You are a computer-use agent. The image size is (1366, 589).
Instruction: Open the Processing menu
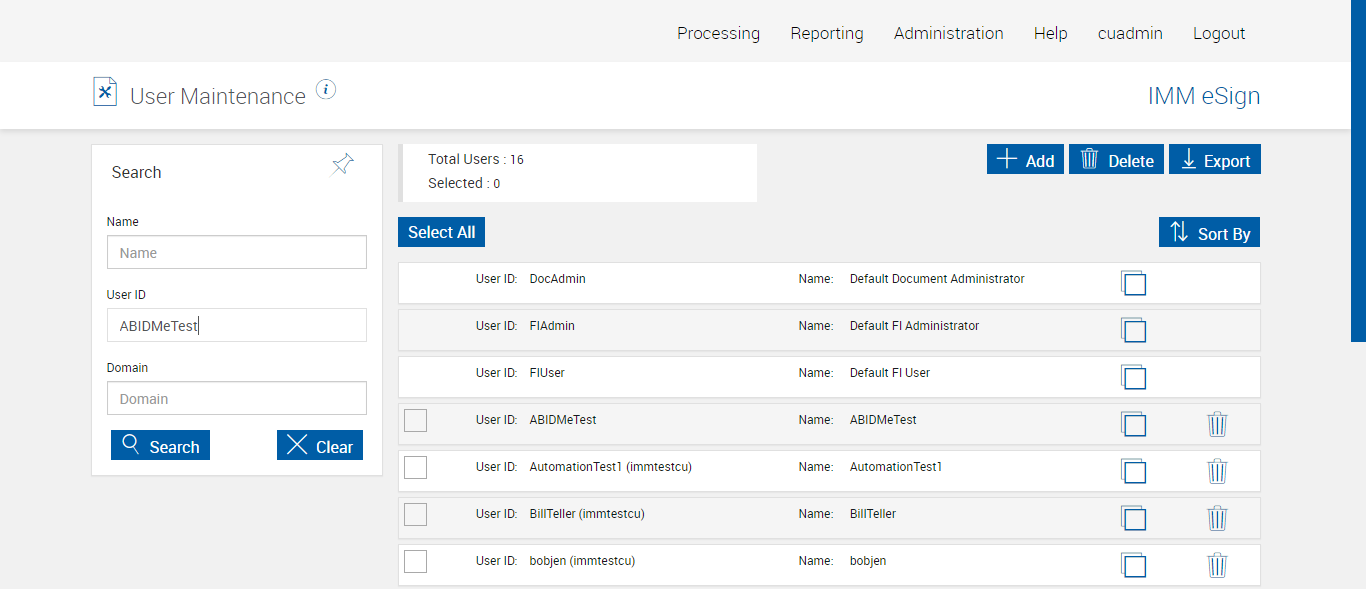(718, 33)
